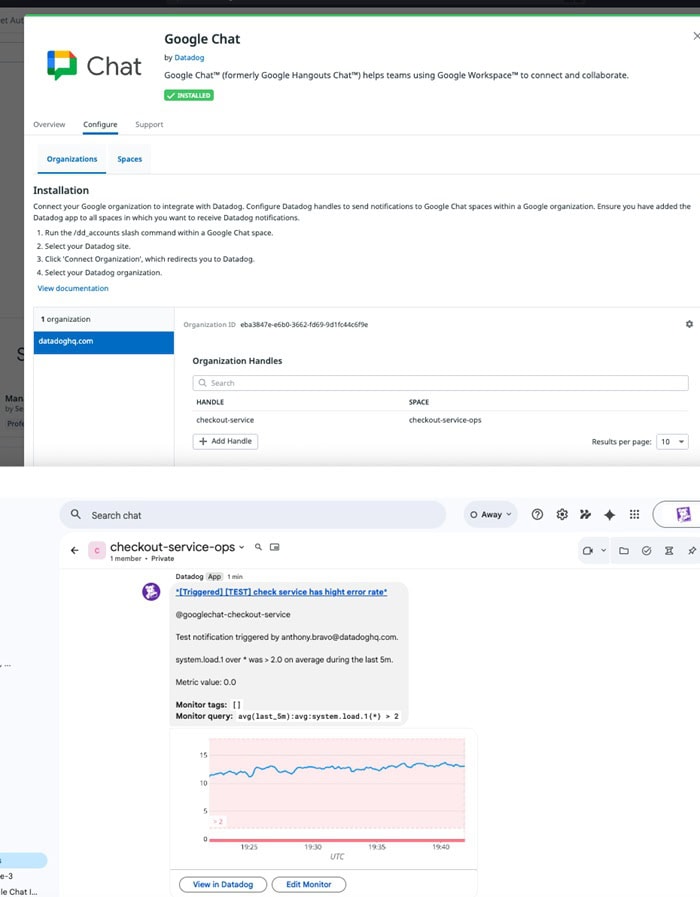This screenshot has width=700, height=897.
Task: Click the 1 organization heading
Action: (66, 319)
